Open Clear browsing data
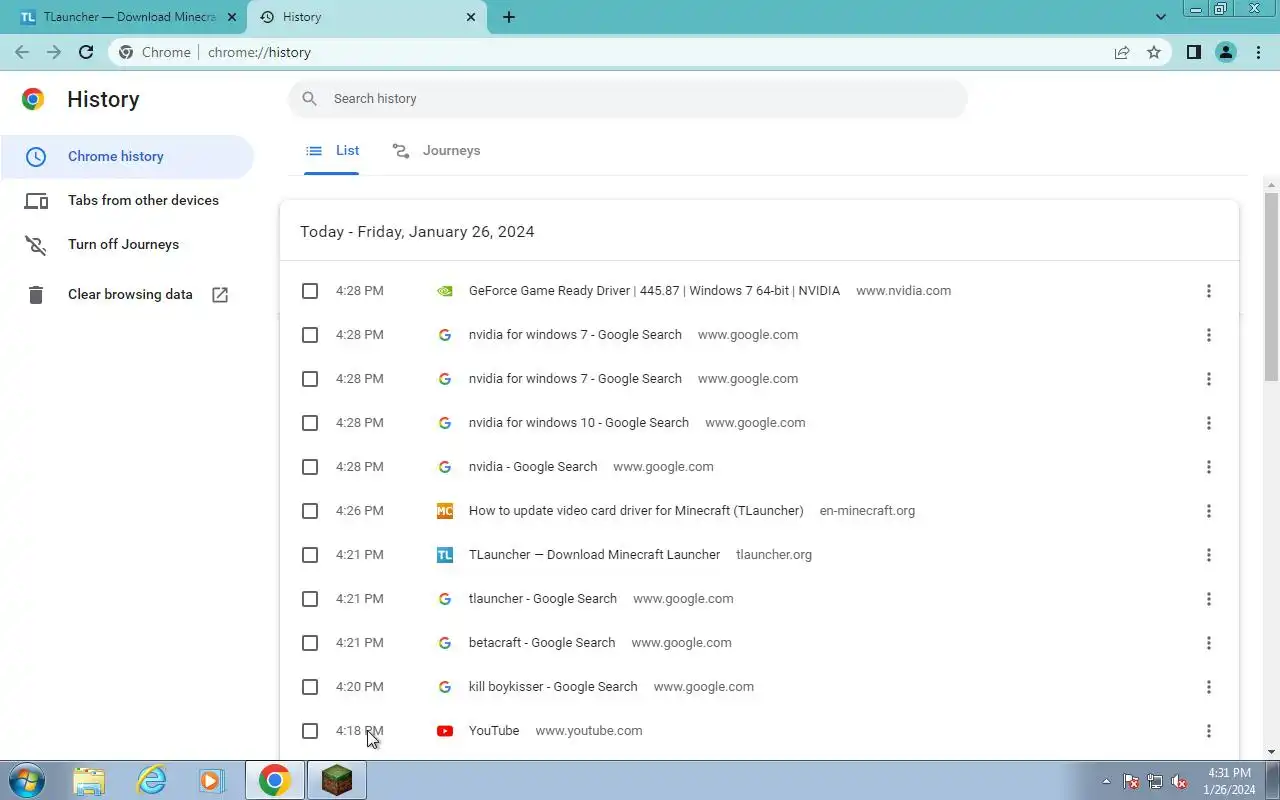This screenshot has height=800, width=1280. click(127, 295)
